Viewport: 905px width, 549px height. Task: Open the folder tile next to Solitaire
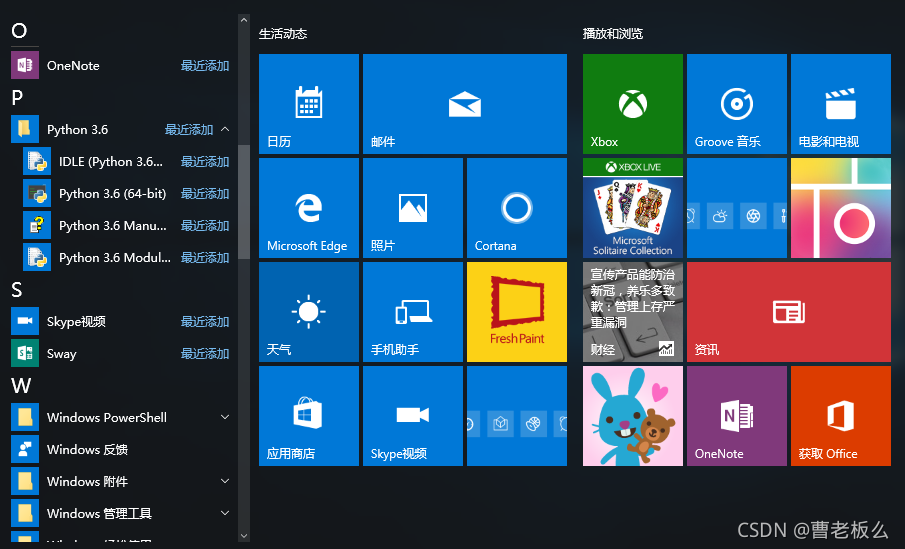(x=736, y=208)
